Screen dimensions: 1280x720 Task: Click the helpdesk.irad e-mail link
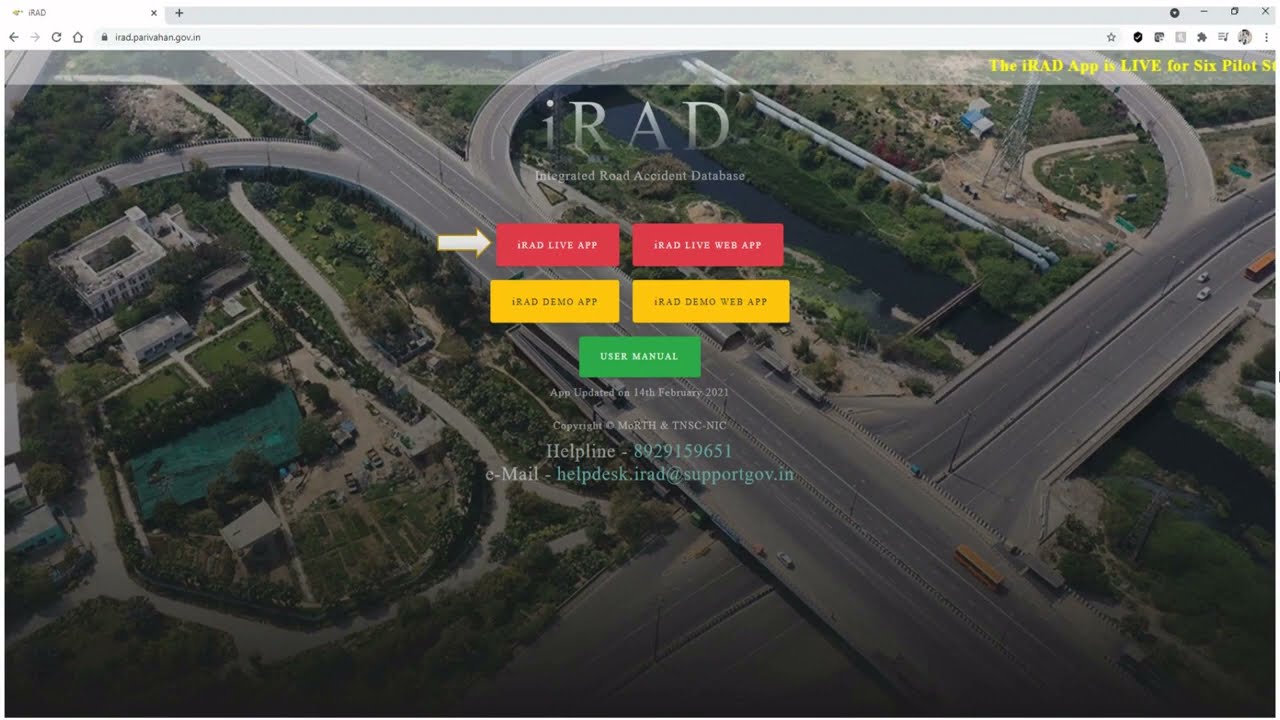tap(675, 474)
